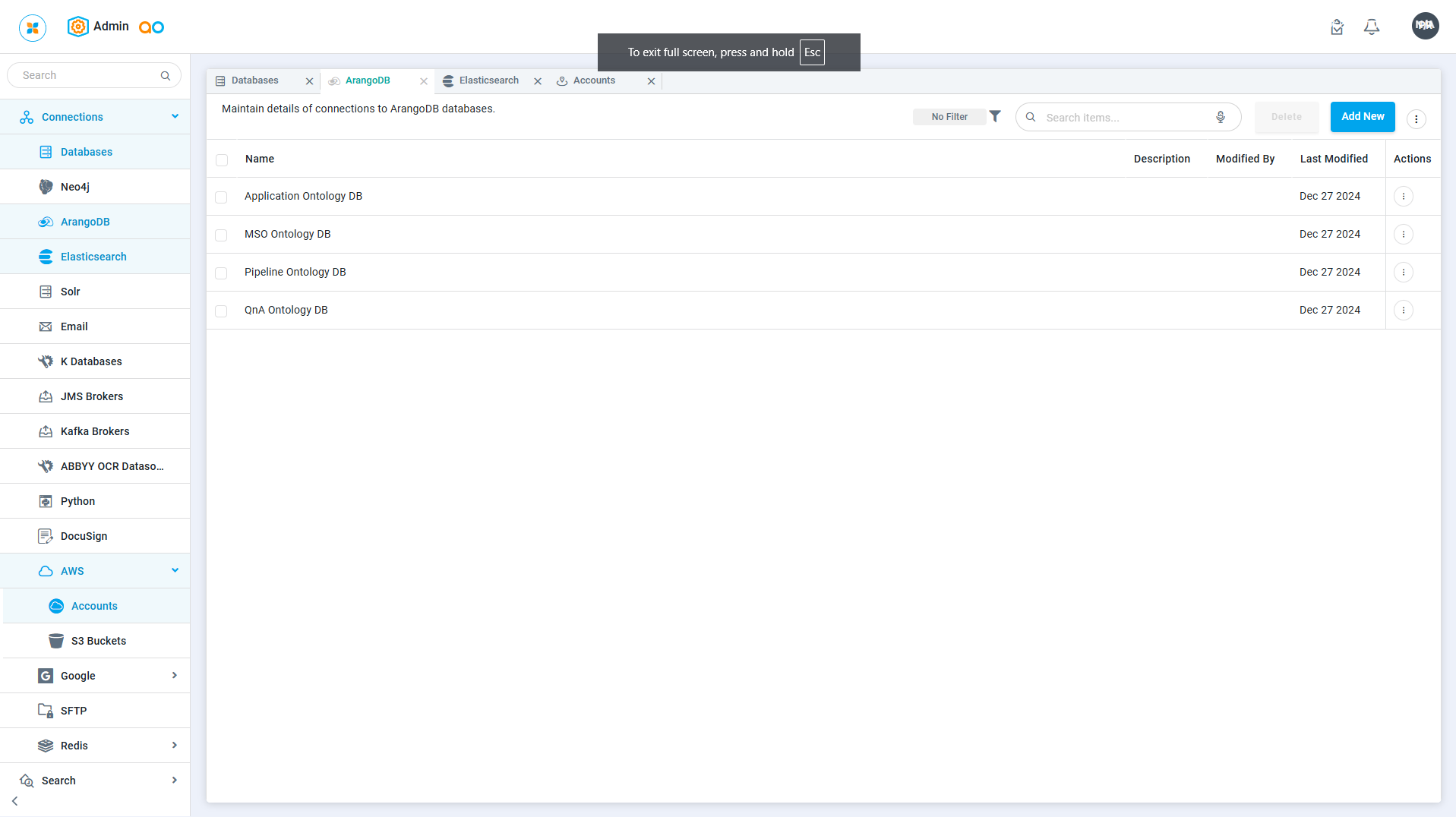Screen dimensions: 1456x817
Task: Select the Application Ontology DB checkbox
Action: point(221,197)
